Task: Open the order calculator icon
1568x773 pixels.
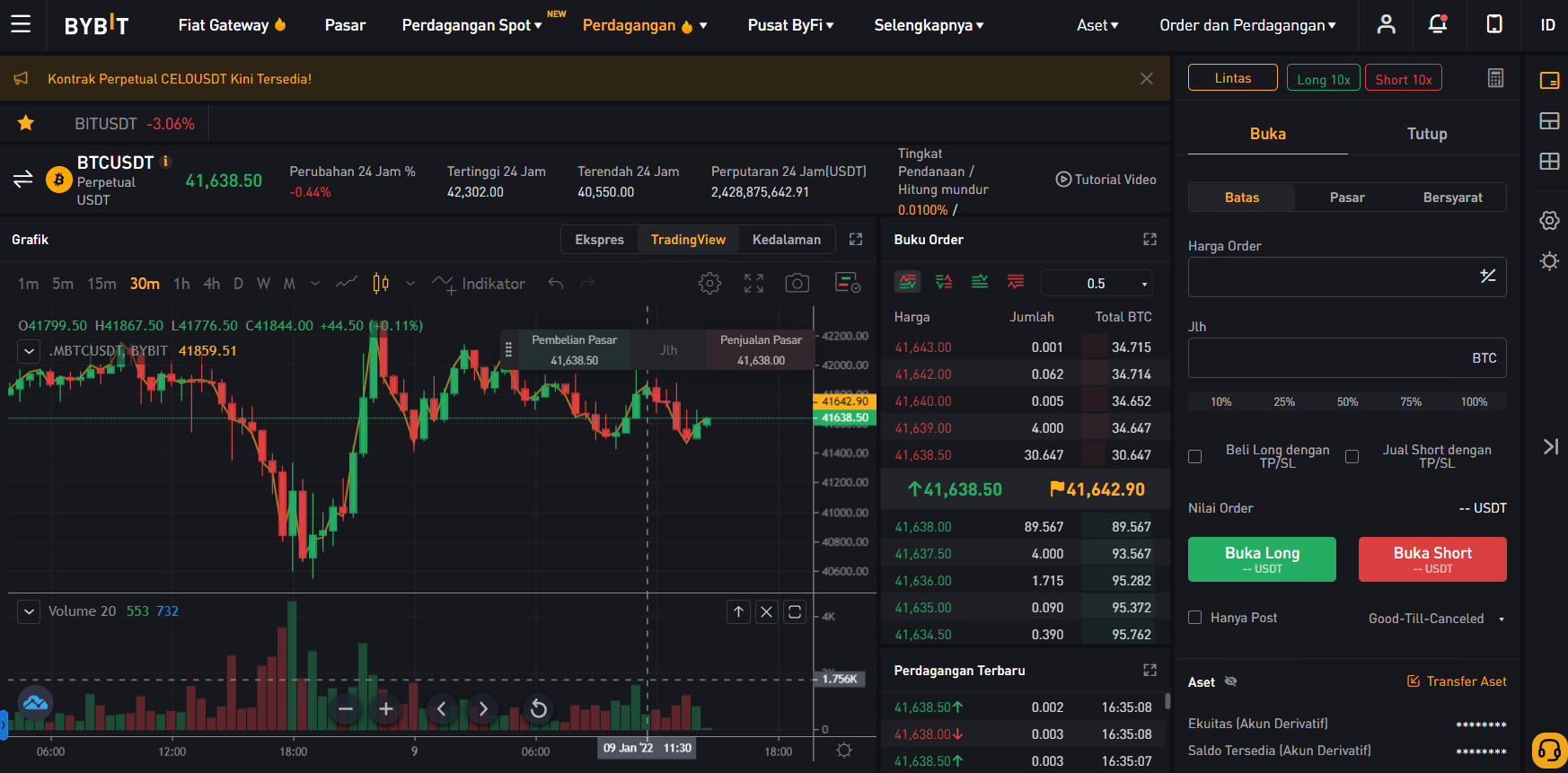Action: [1495, 78]
